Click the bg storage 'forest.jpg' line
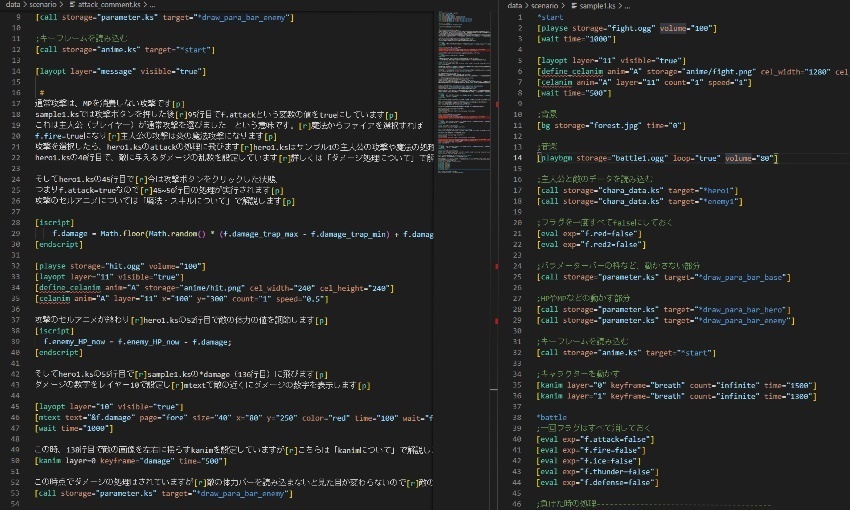This screenshot has height=510, width=850. [x=611, y=125]
